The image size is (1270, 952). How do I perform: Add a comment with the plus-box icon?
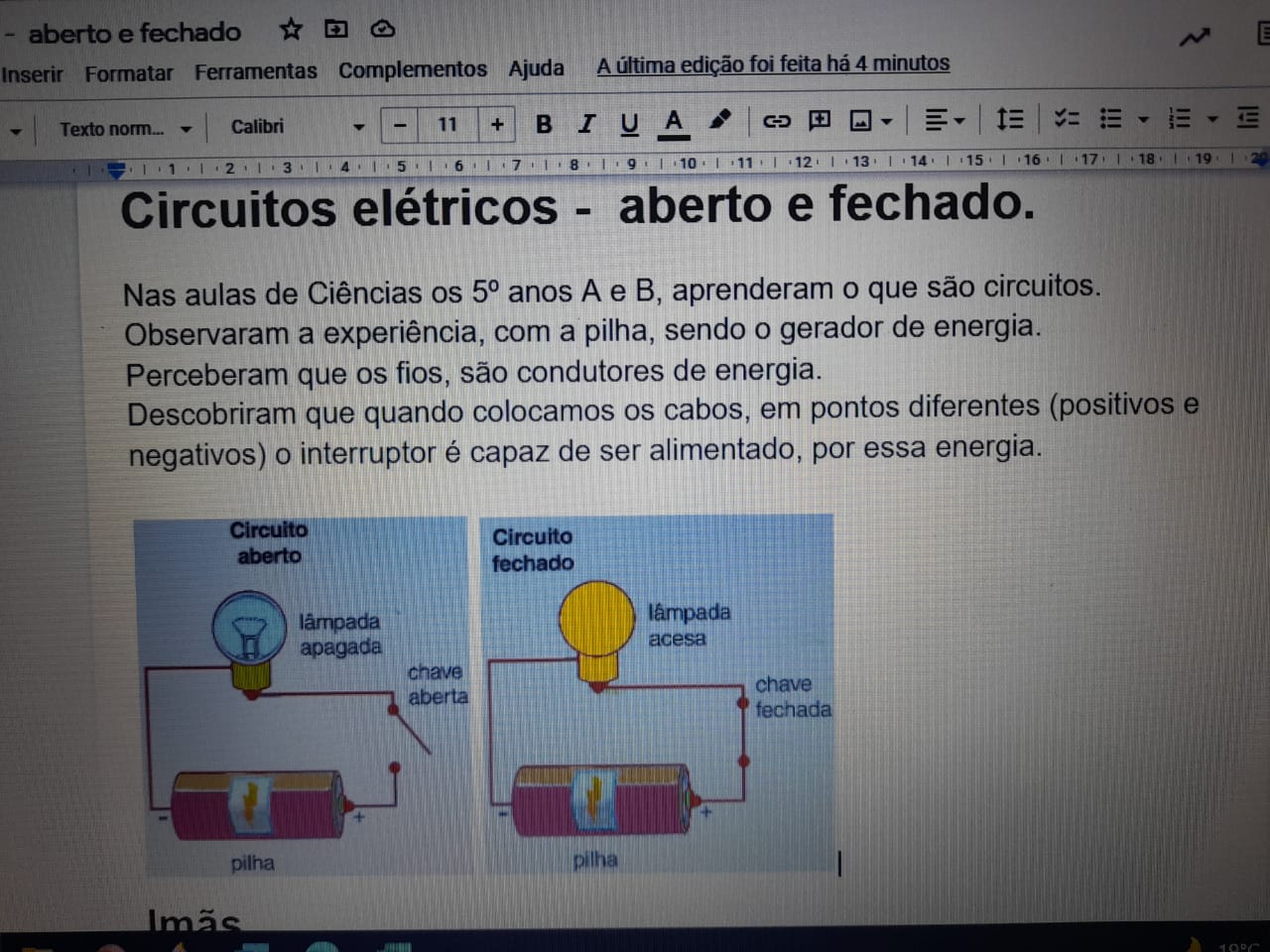[x=820, y=121]
